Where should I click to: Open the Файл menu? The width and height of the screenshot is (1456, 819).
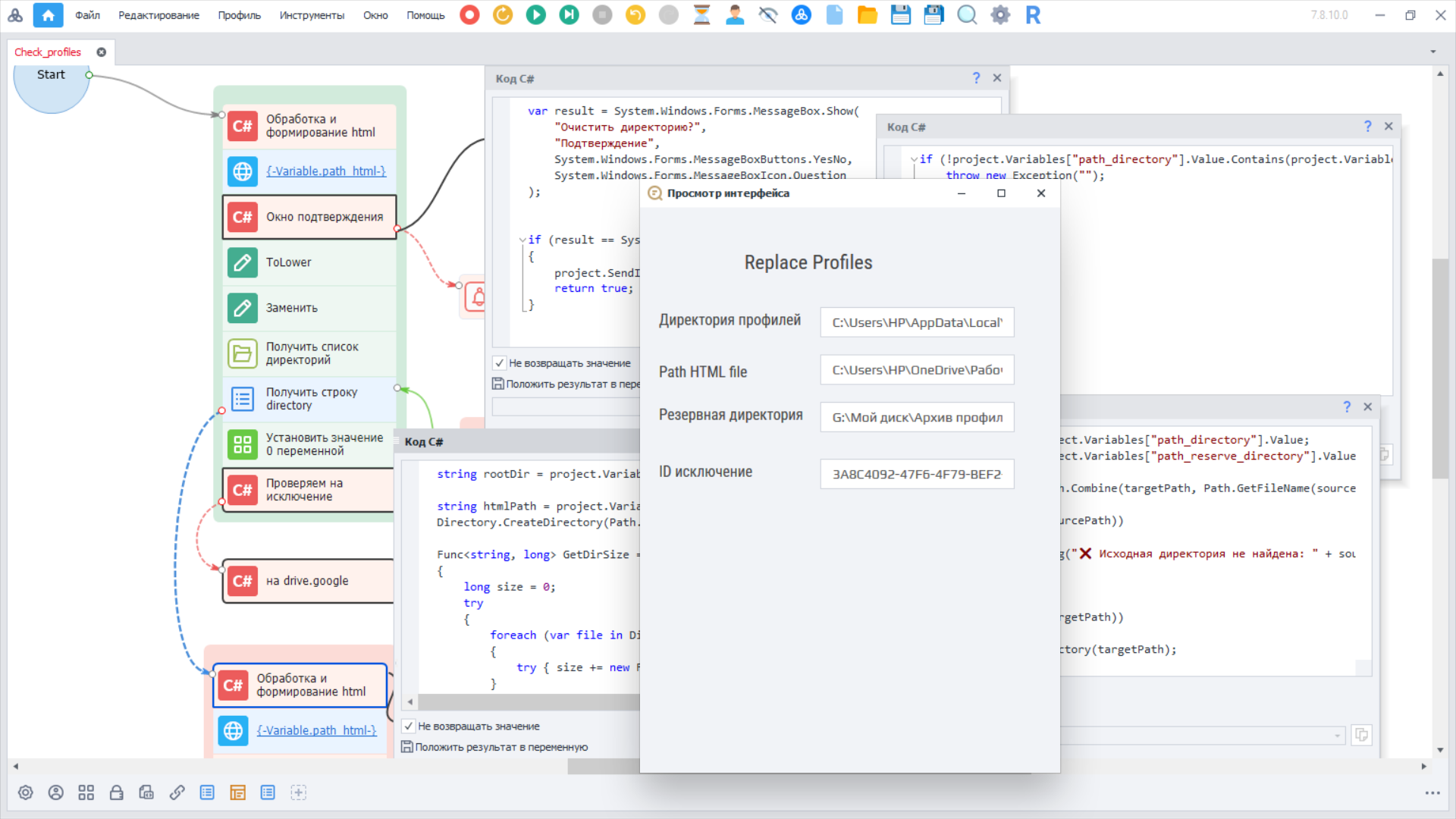coord(87,15)
